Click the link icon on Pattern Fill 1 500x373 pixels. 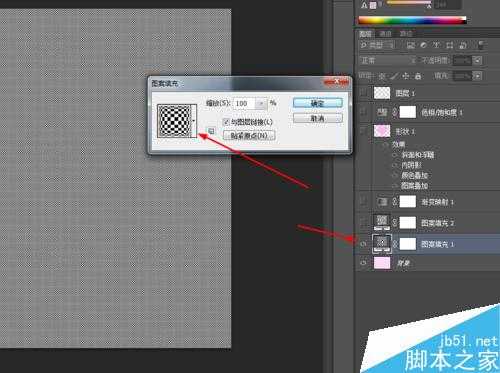pos(395,244)
